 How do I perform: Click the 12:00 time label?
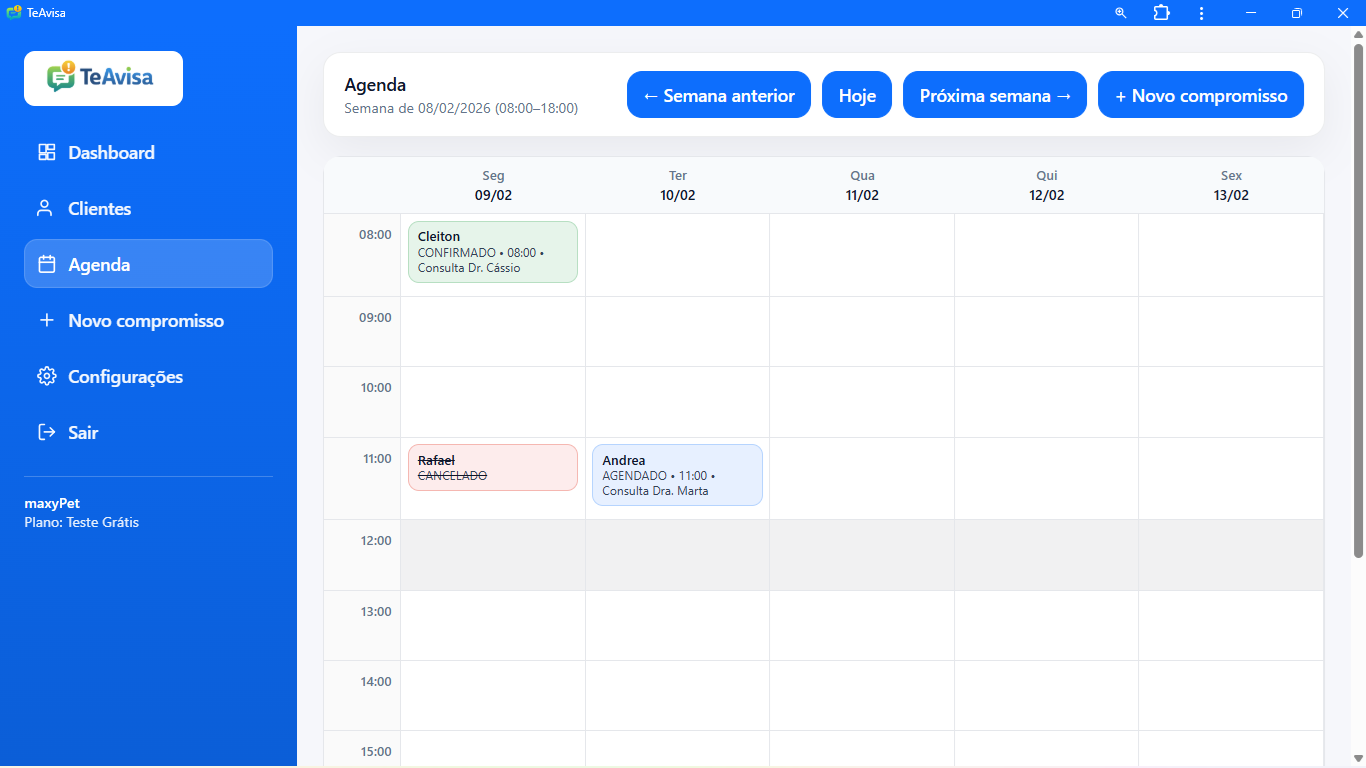tap(375, 540)
